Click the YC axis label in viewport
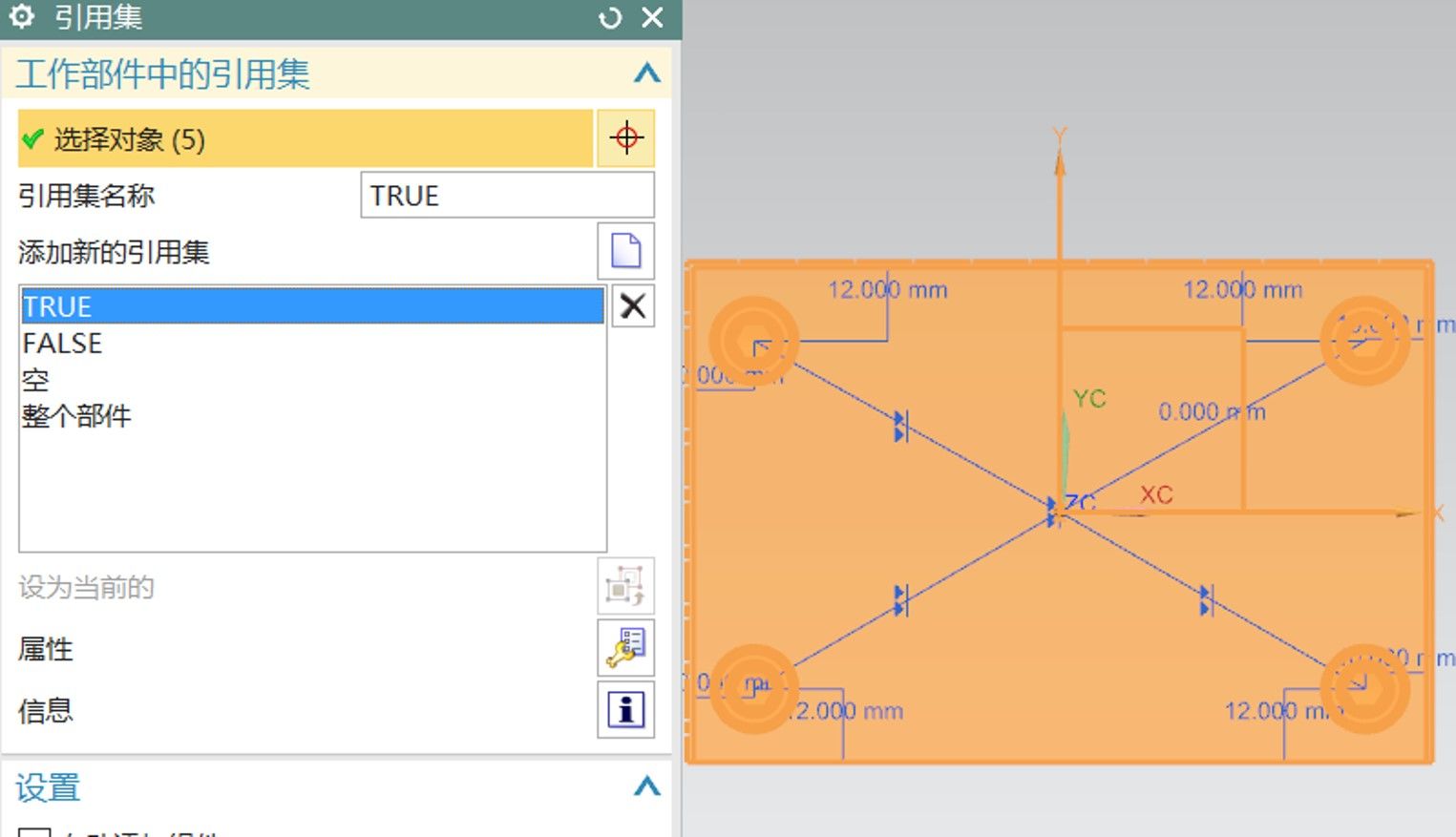The image size is (1456, 837). point(1089,399)
